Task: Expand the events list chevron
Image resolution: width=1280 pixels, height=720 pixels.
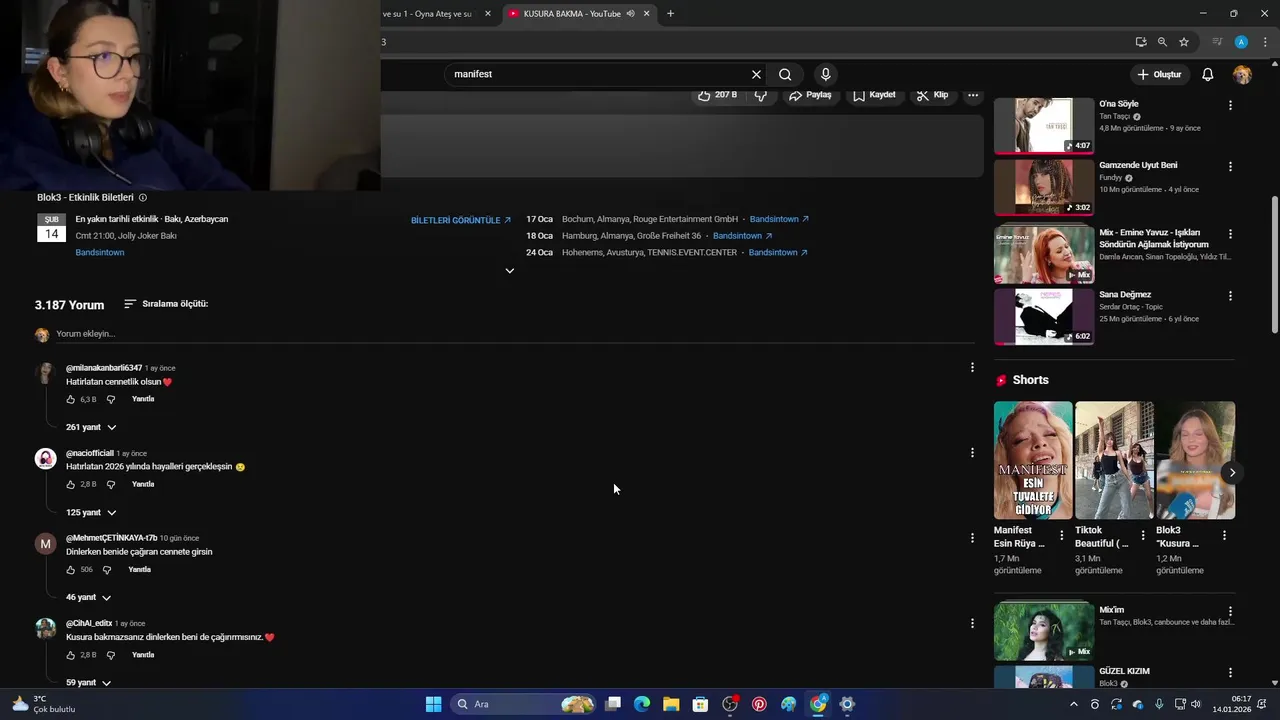Action: 509,271
